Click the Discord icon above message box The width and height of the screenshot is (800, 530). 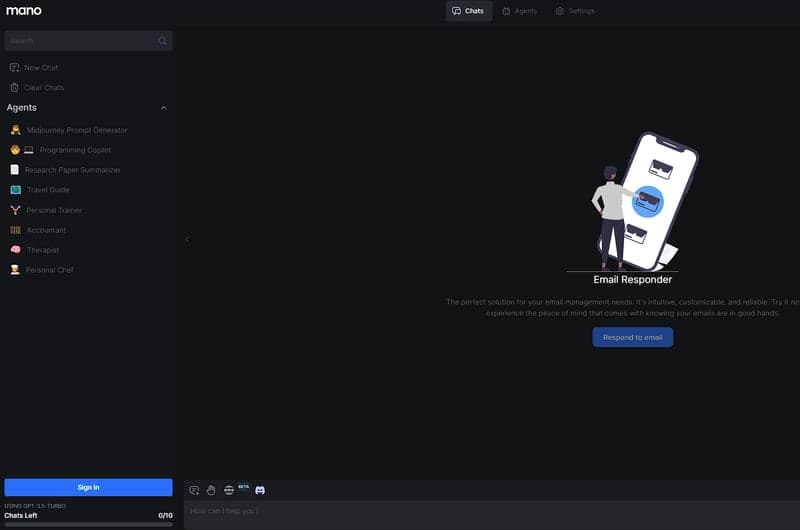tap(260, 490)
